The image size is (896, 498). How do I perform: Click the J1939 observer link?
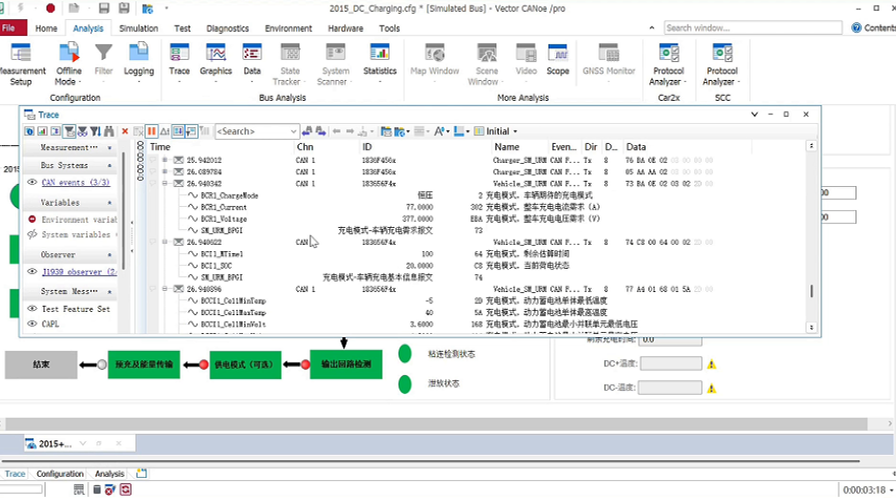click(x=79, y=272)
